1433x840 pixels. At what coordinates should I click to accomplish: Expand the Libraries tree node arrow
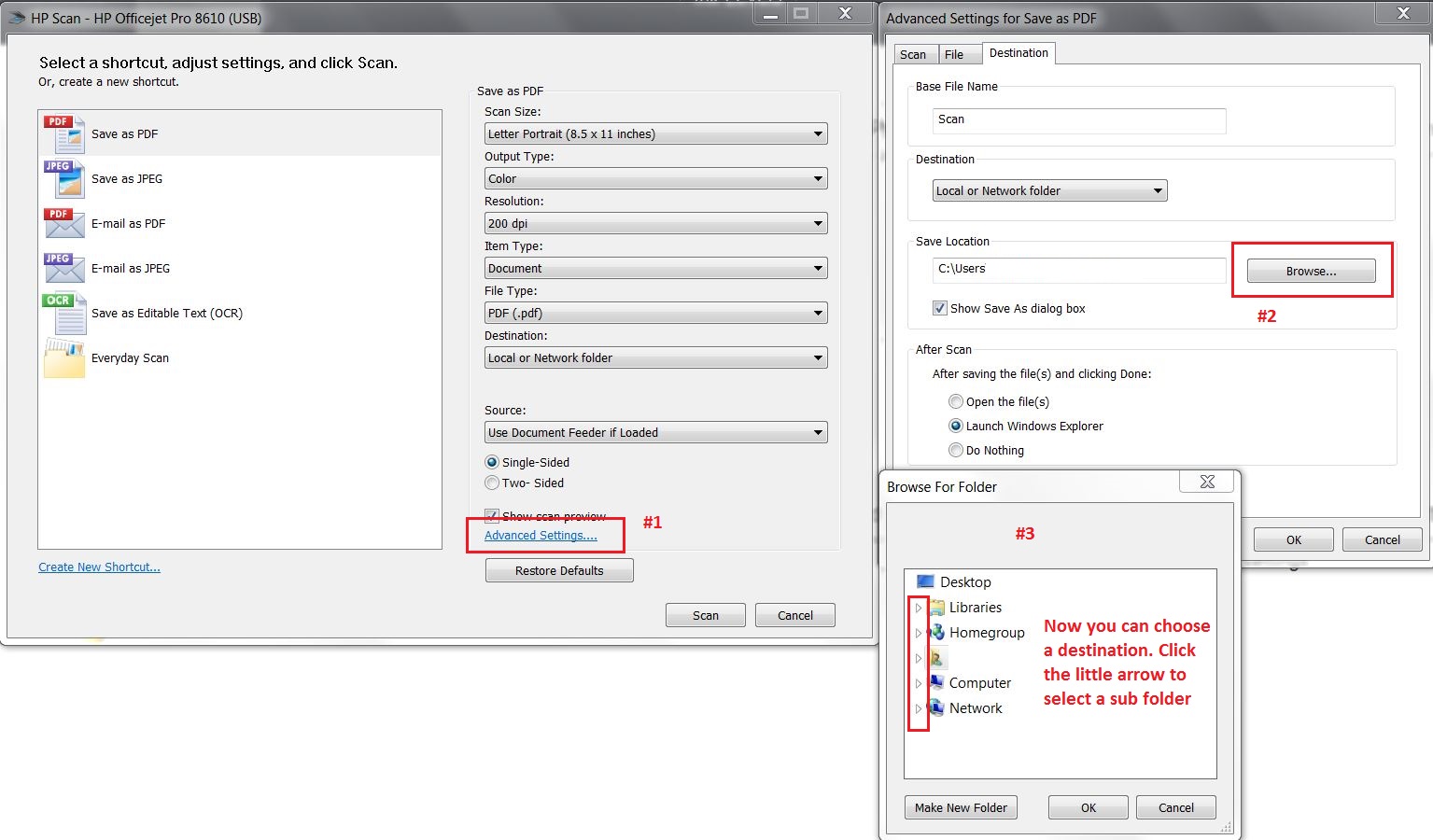[x=919, y=607]
